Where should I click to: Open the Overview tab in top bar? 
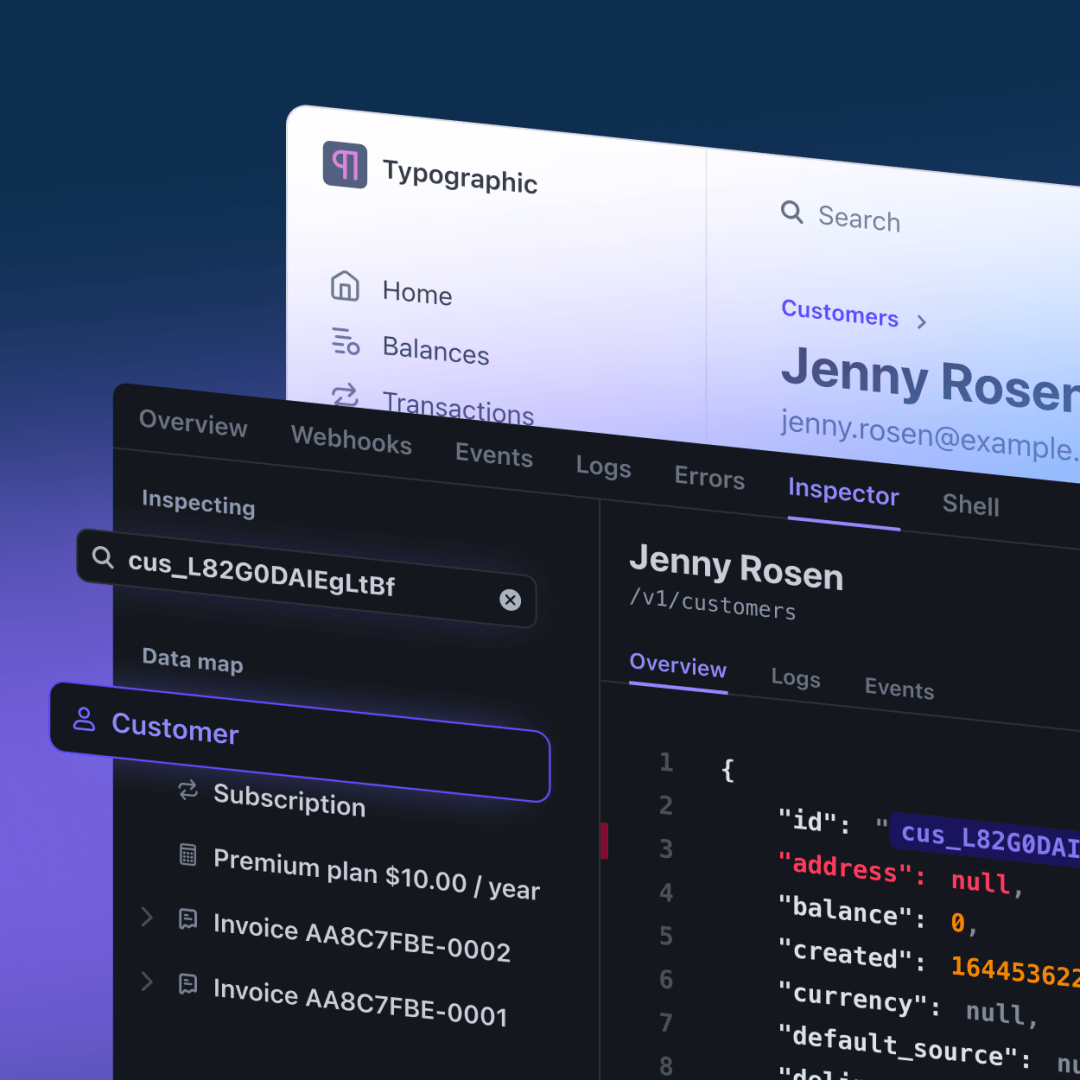coord(193,423)
